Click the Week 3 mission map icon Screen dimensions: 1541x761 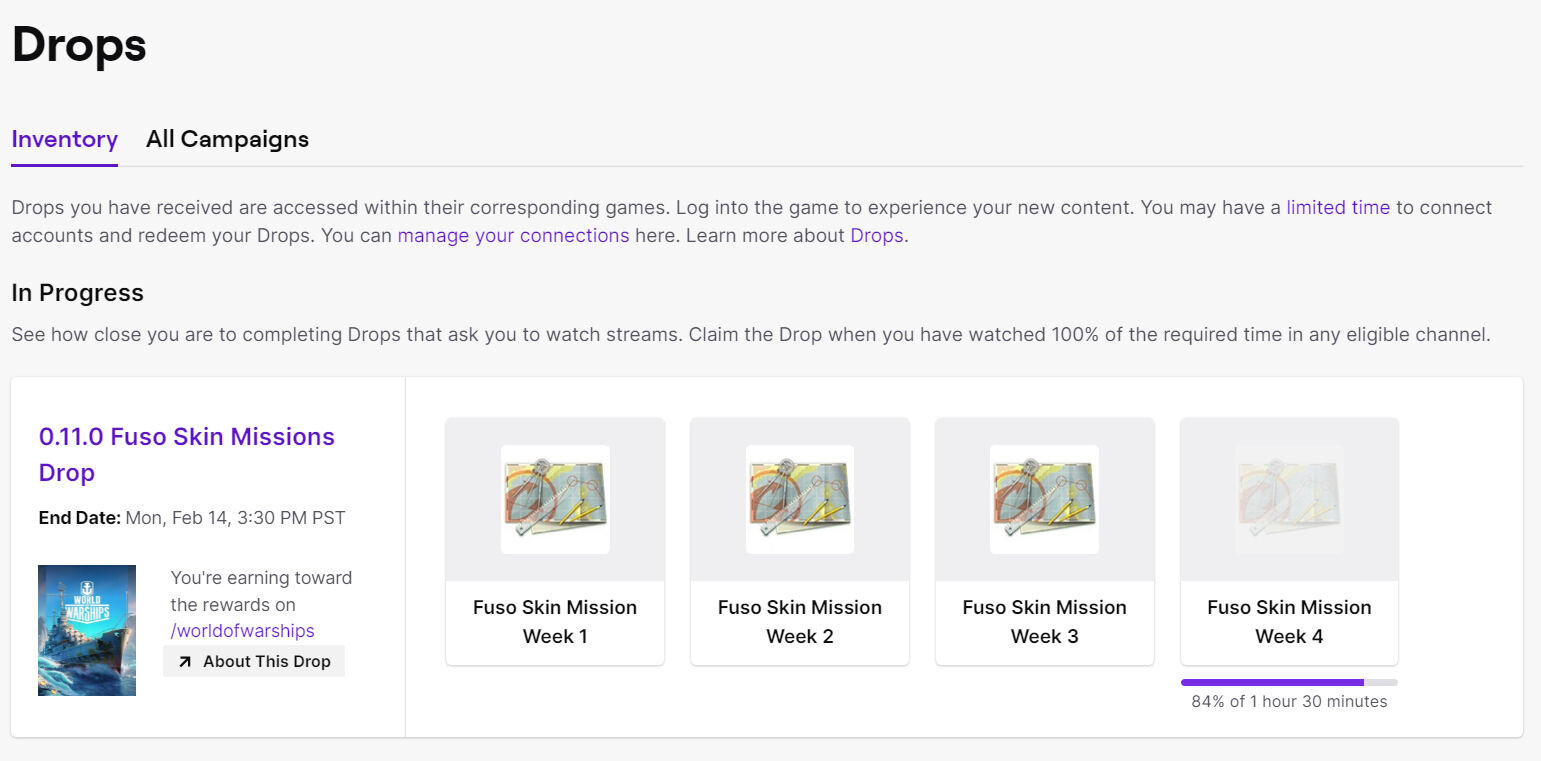click(x=1044, y=499)
